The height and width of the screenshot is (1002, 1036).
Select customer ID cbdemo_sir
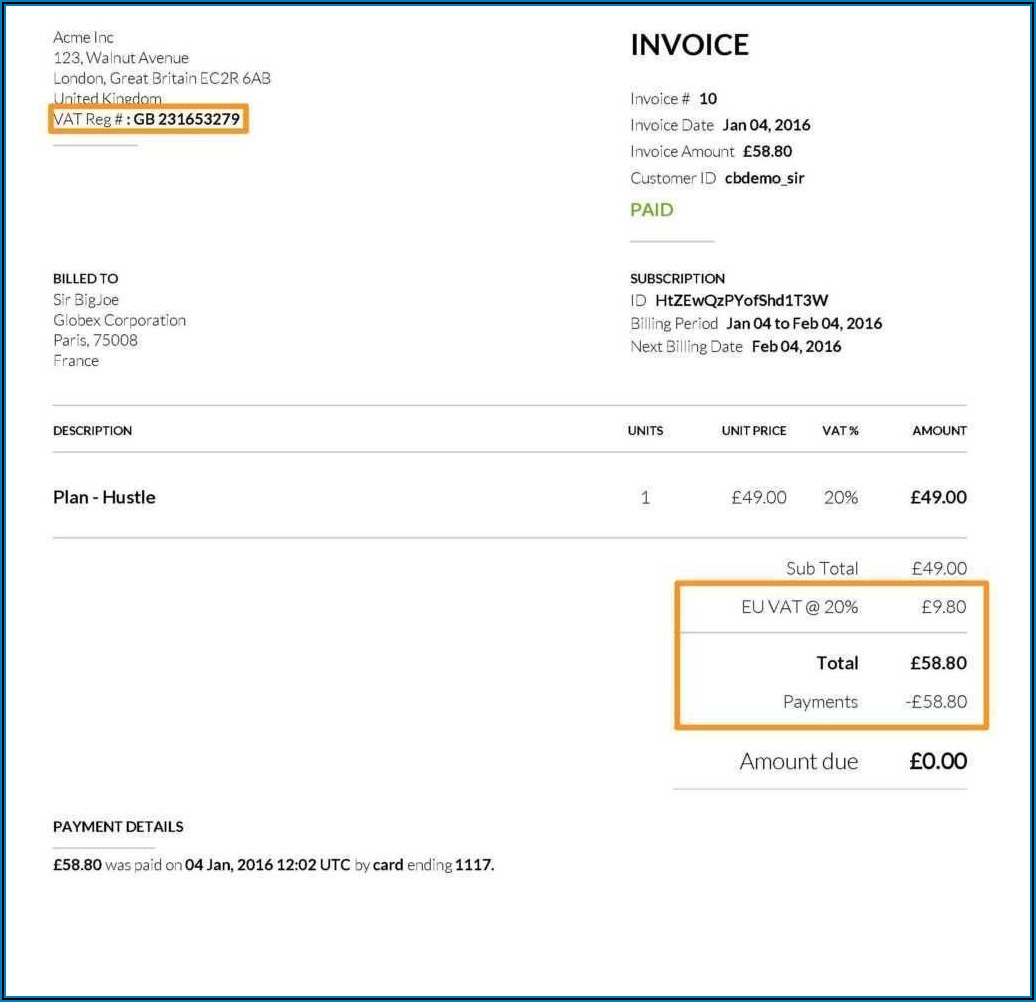click(764, 178)
